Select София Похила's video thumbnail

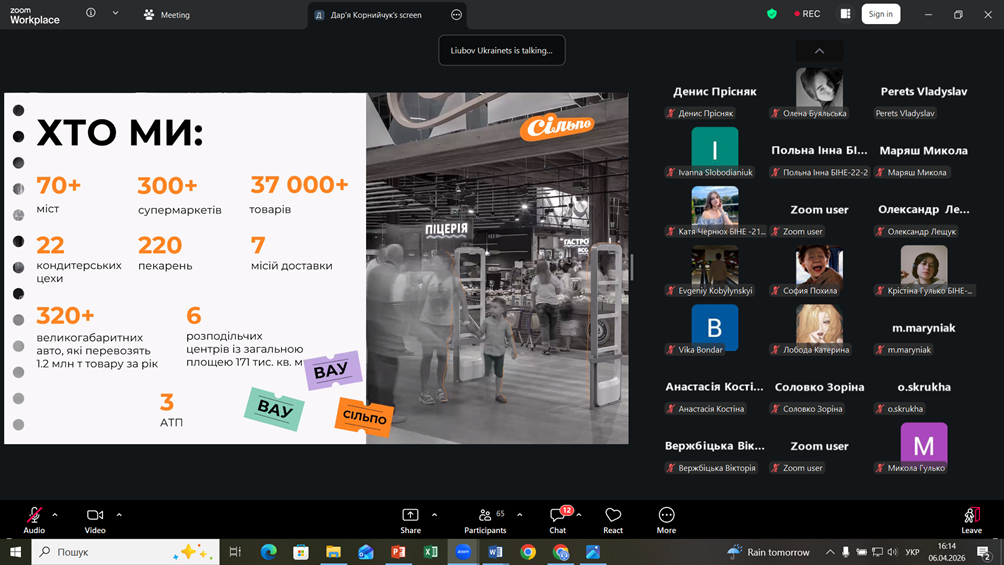pos(819,268)
